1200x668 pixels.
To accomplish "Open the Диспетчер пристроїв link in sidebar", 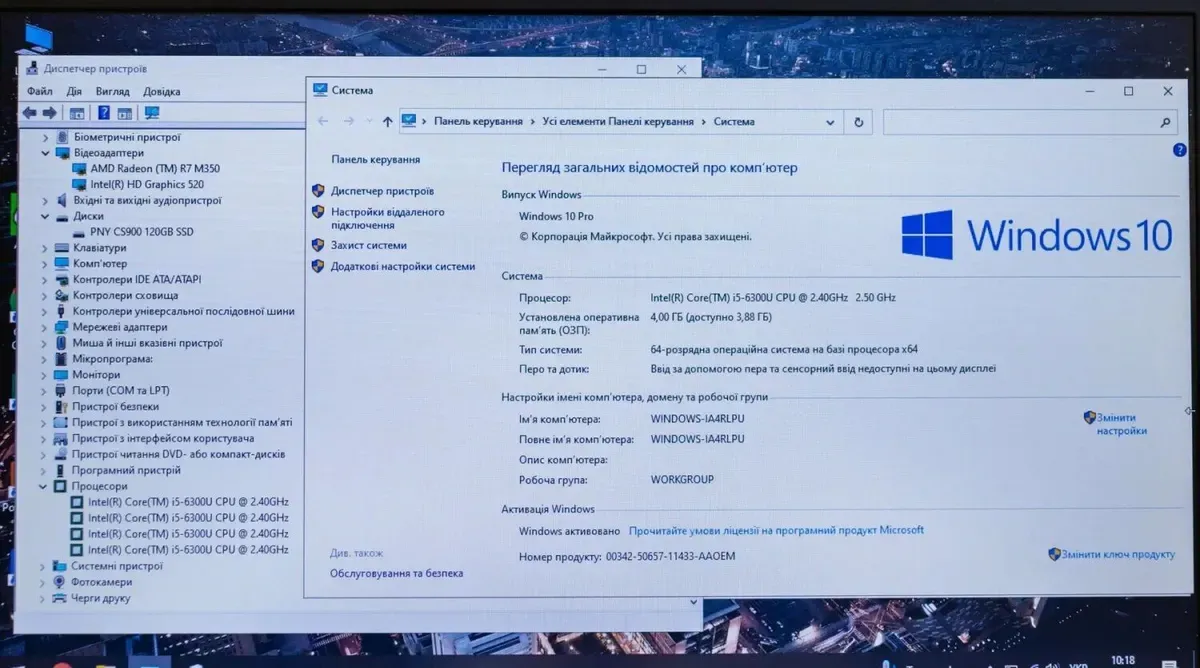I will [x=382, y=191].
